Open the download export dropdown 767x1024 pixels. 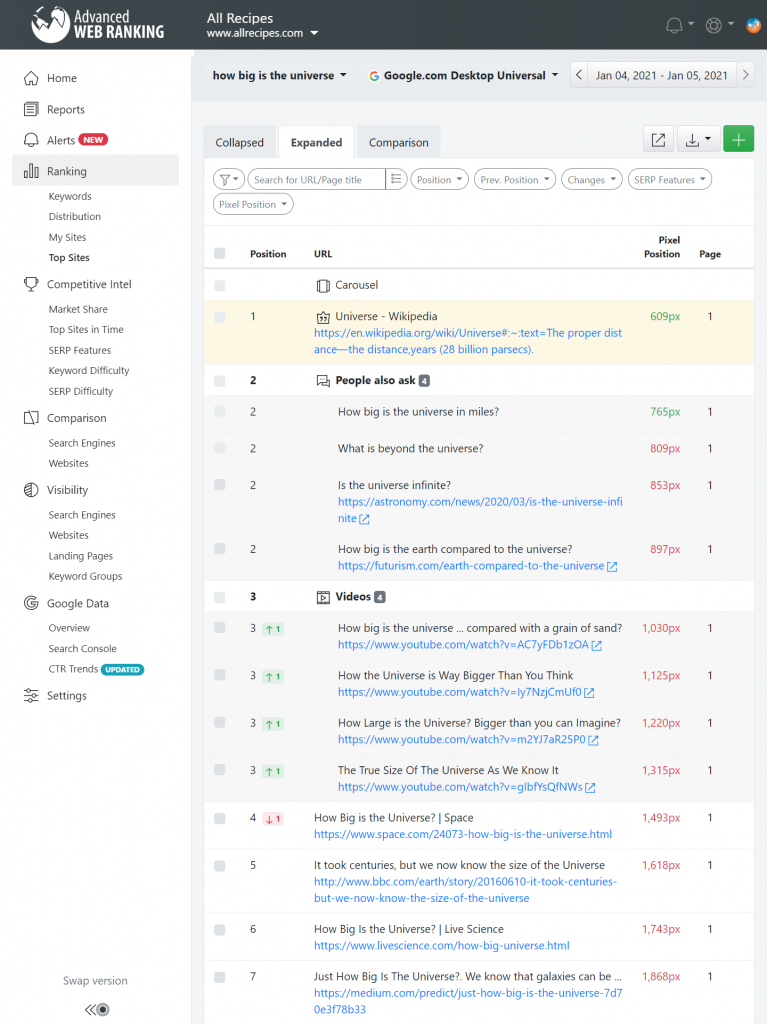(698, 139)
